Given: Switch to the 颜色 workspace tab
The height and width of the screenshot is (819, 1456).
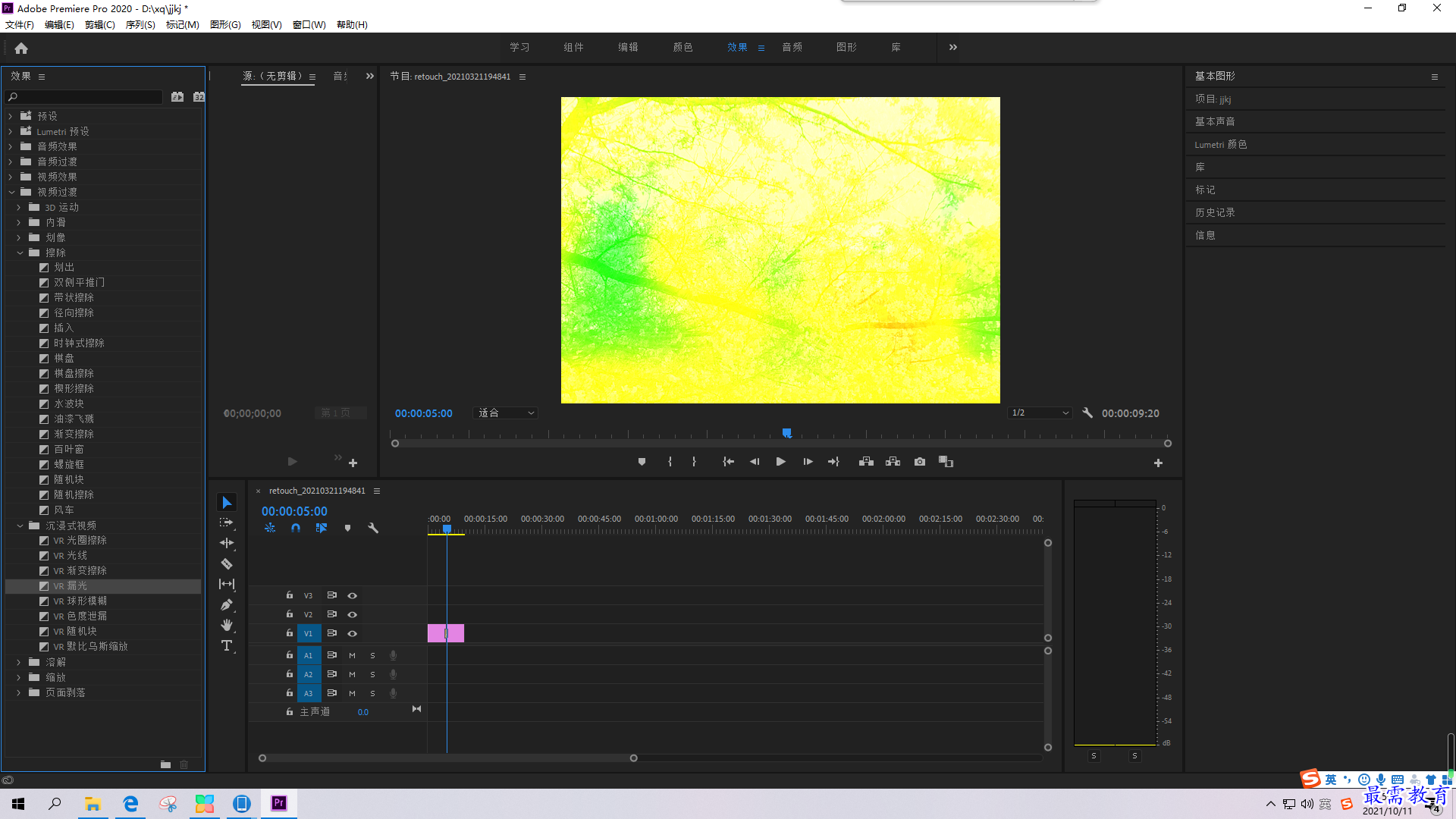Looking at the screenshot, I should [x=682, y=47].
